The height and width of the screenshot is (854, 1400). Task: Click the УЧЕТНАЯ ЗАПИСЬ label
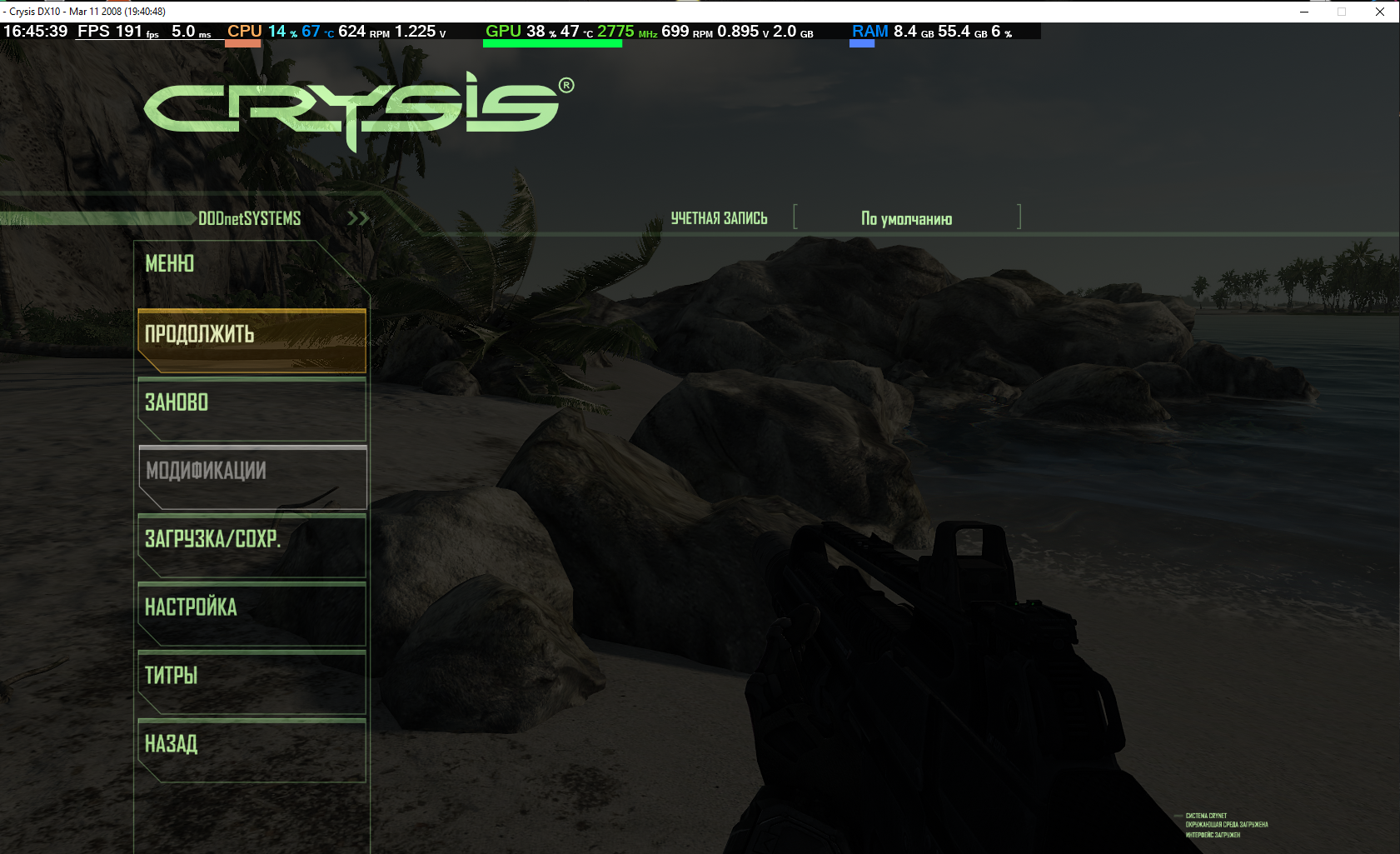(720, 218)
